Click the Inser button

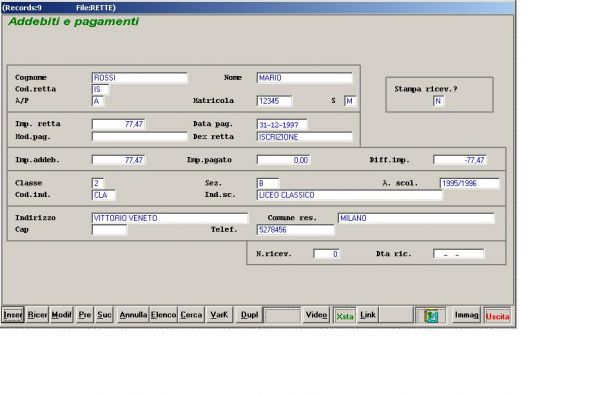(x=13, y=315)
